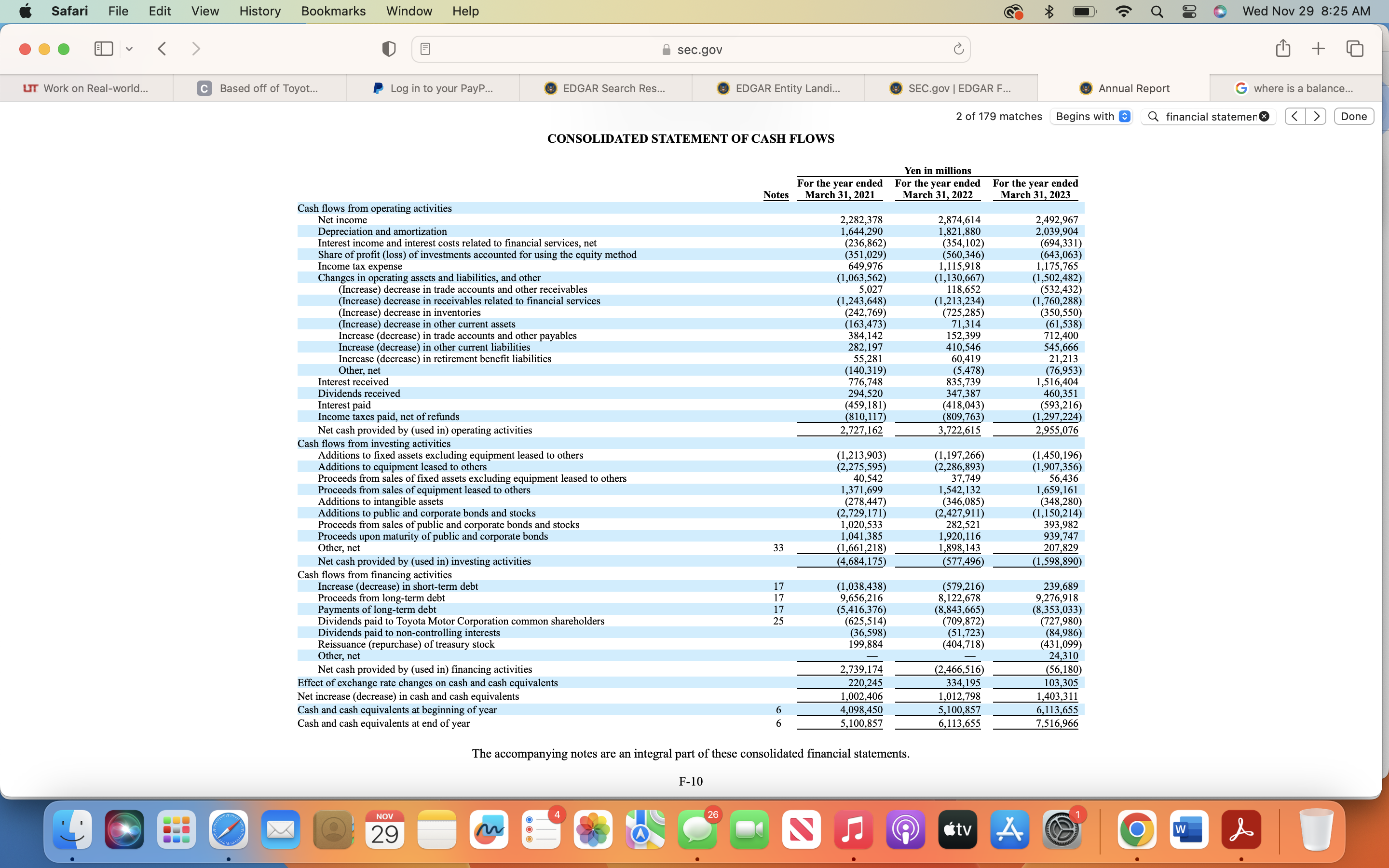Screen dimensions: 1389x868
Task: Click the privacy report shield icon
Action: click(x=389, y=49)
